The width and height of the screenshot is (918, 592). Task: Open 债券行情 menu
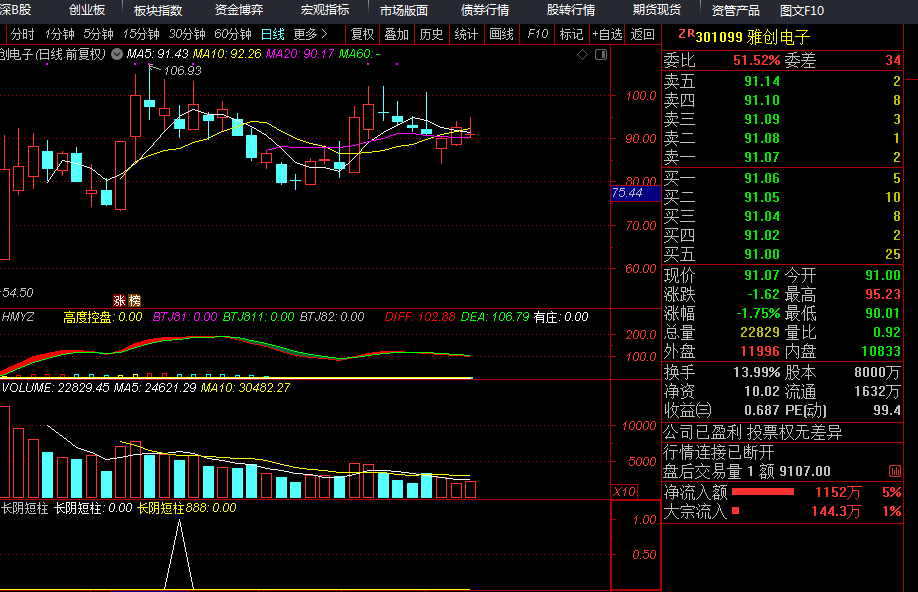point(485,10)
